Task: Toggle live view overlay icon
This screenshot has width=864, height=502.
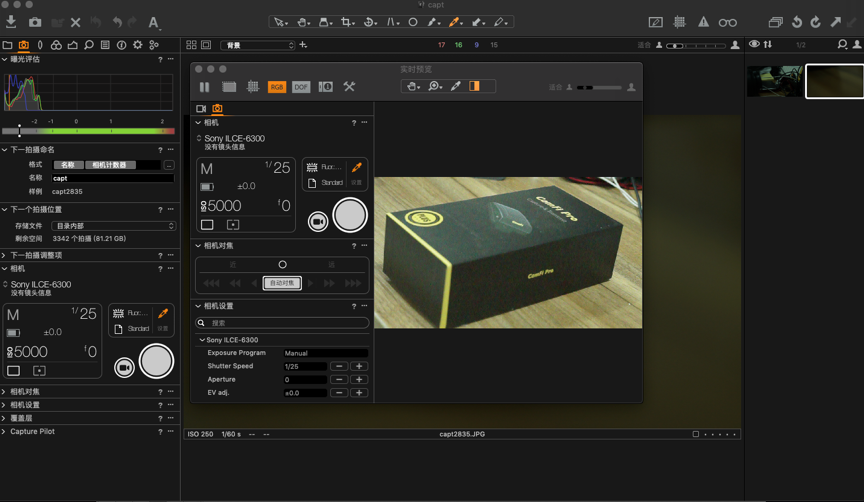Action: coord(229,87)
